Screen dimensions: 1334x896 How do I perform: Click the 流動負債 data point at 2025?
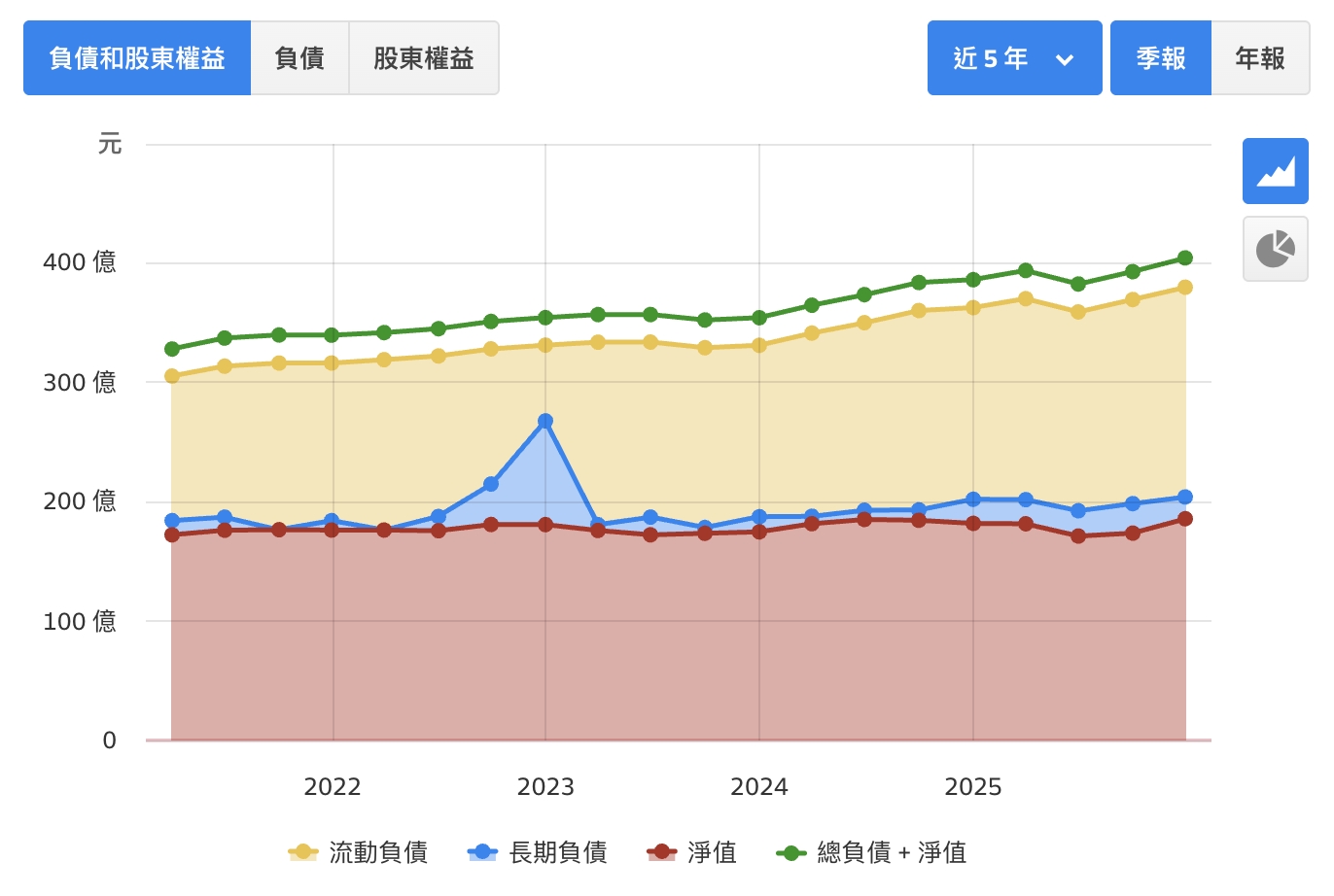click(973, 308)
